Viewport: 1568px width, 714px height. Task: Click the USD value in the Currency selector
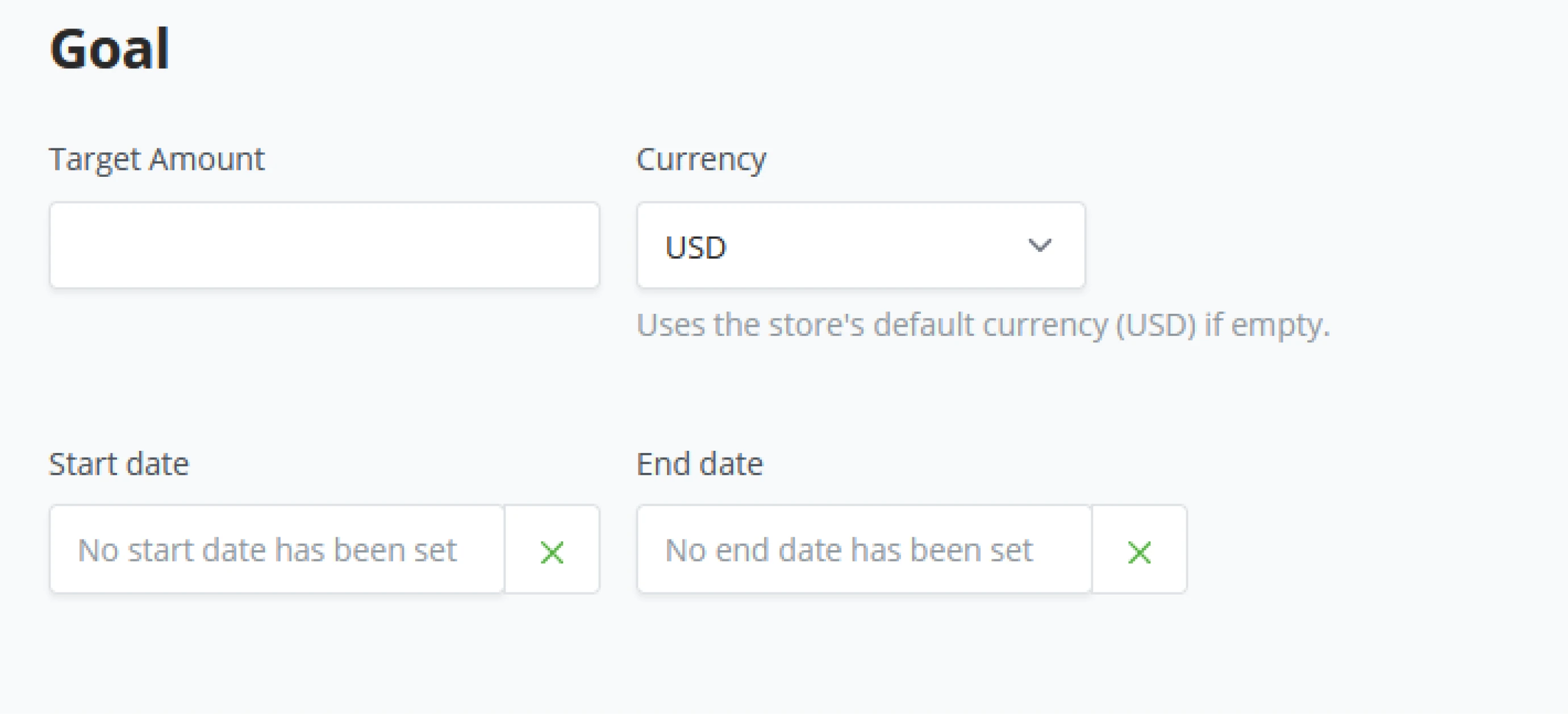[x=696, y=247]
